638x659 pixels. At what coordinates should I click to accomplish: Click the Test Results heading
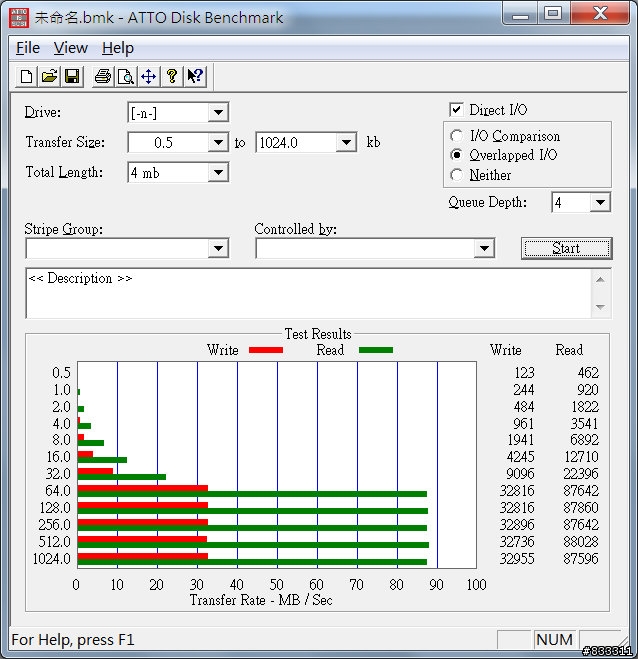(x=318, y=334)
